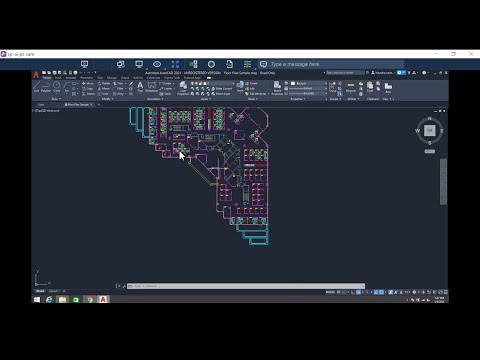480x360 pixels.
Task: Click the Scale tool
Action: click(103, 94)
